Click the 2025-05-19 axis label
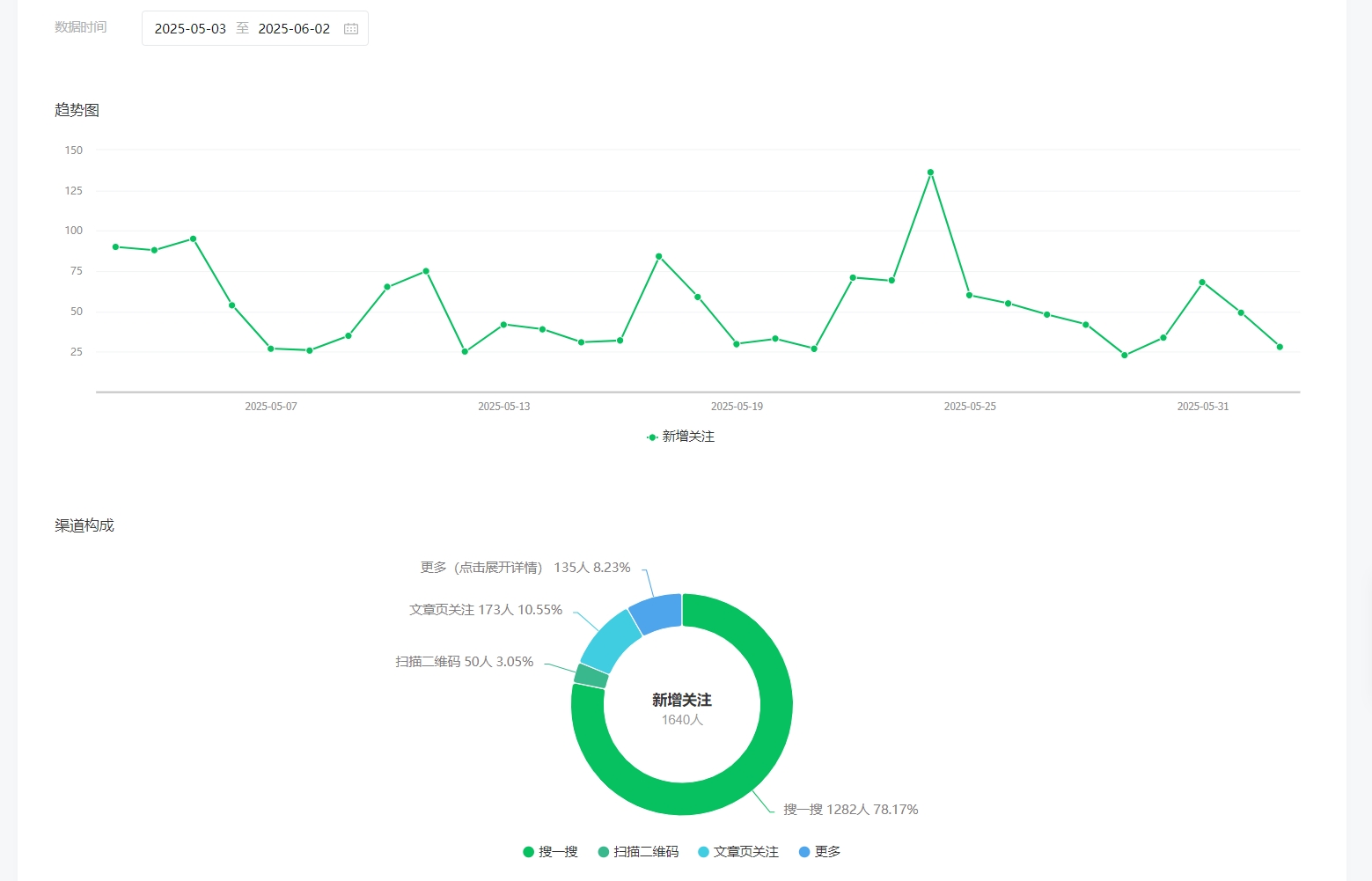This screenshot has height=881, width=1372. coord(737,407)
